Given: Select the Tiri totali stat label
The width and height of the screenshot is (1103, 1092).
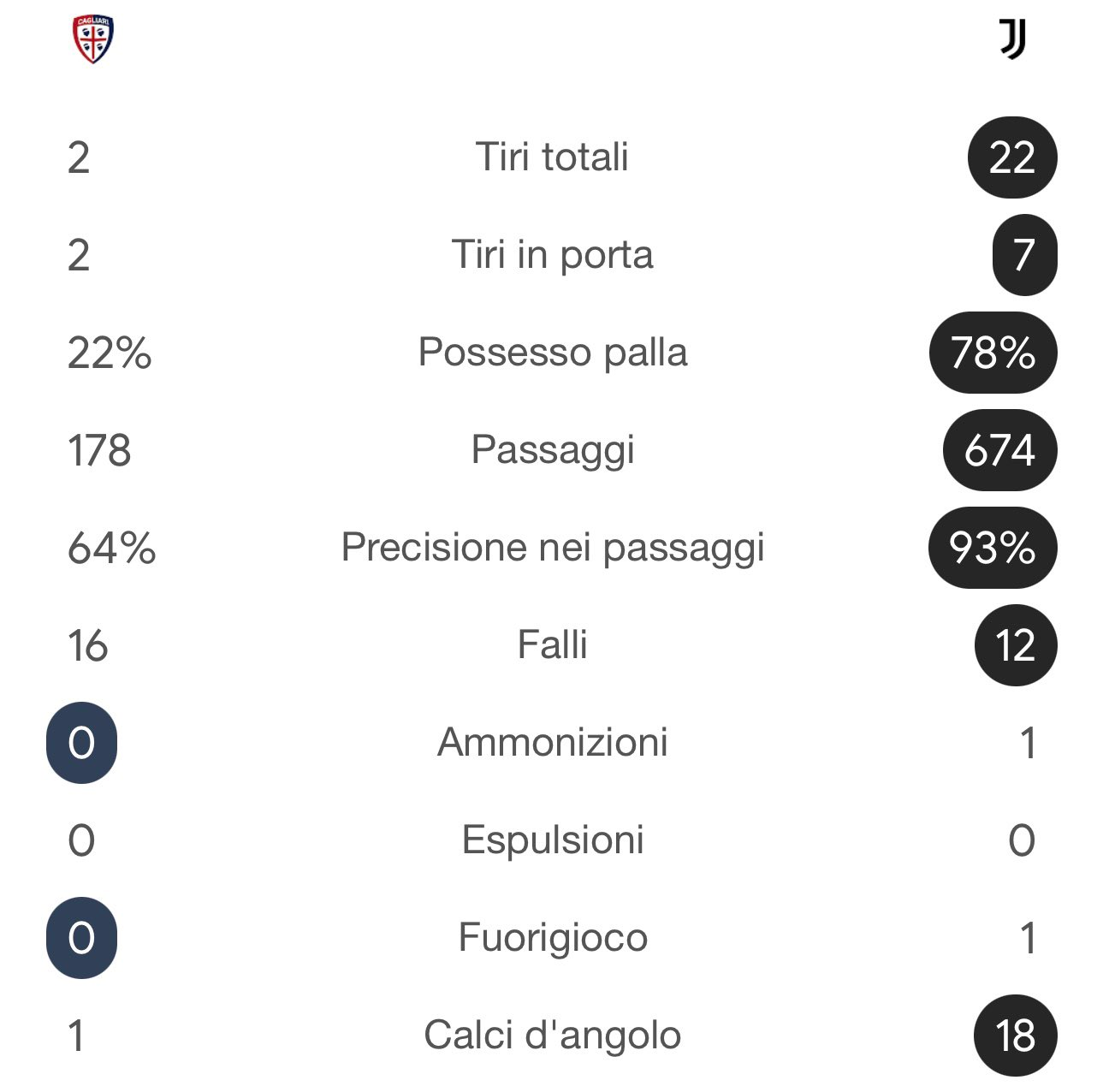Looking at the screenshot, I should coord(552,157).
